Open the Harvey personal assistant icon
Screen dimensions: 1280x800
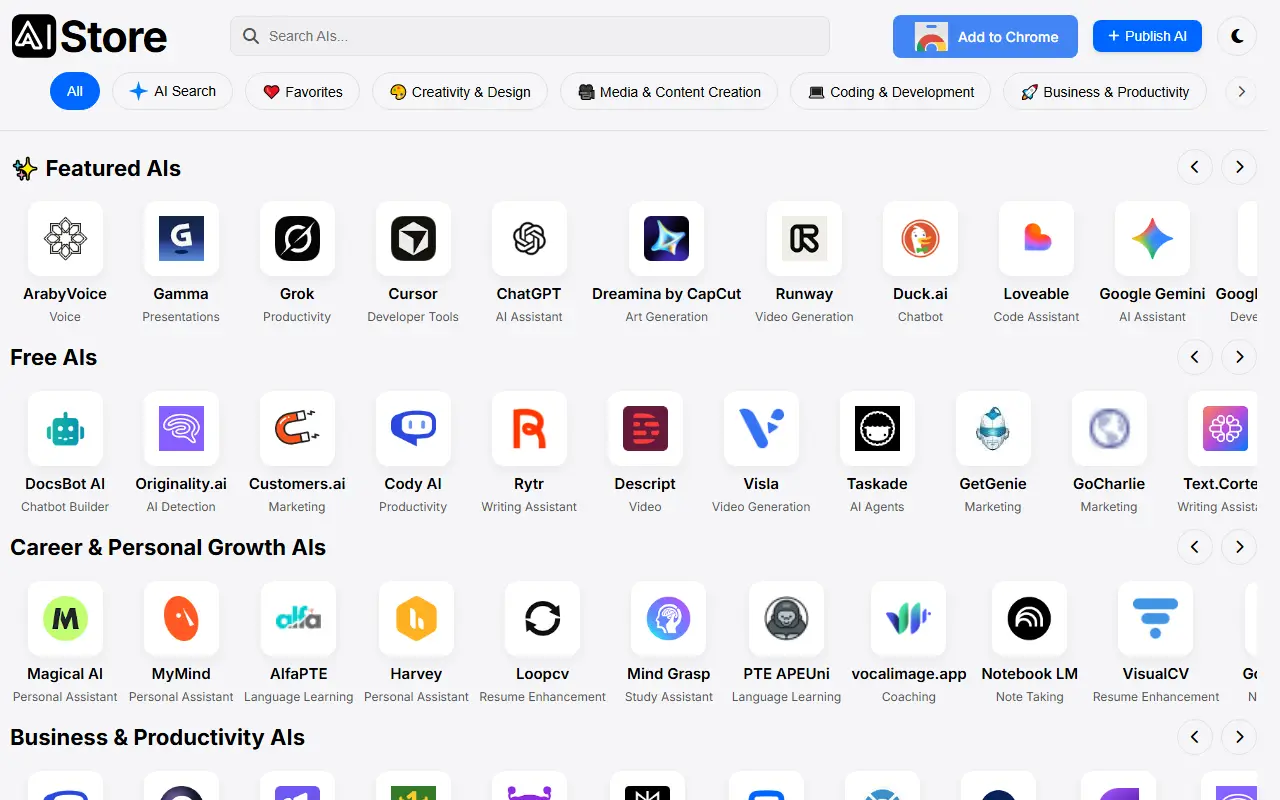(x=416, y=619)
